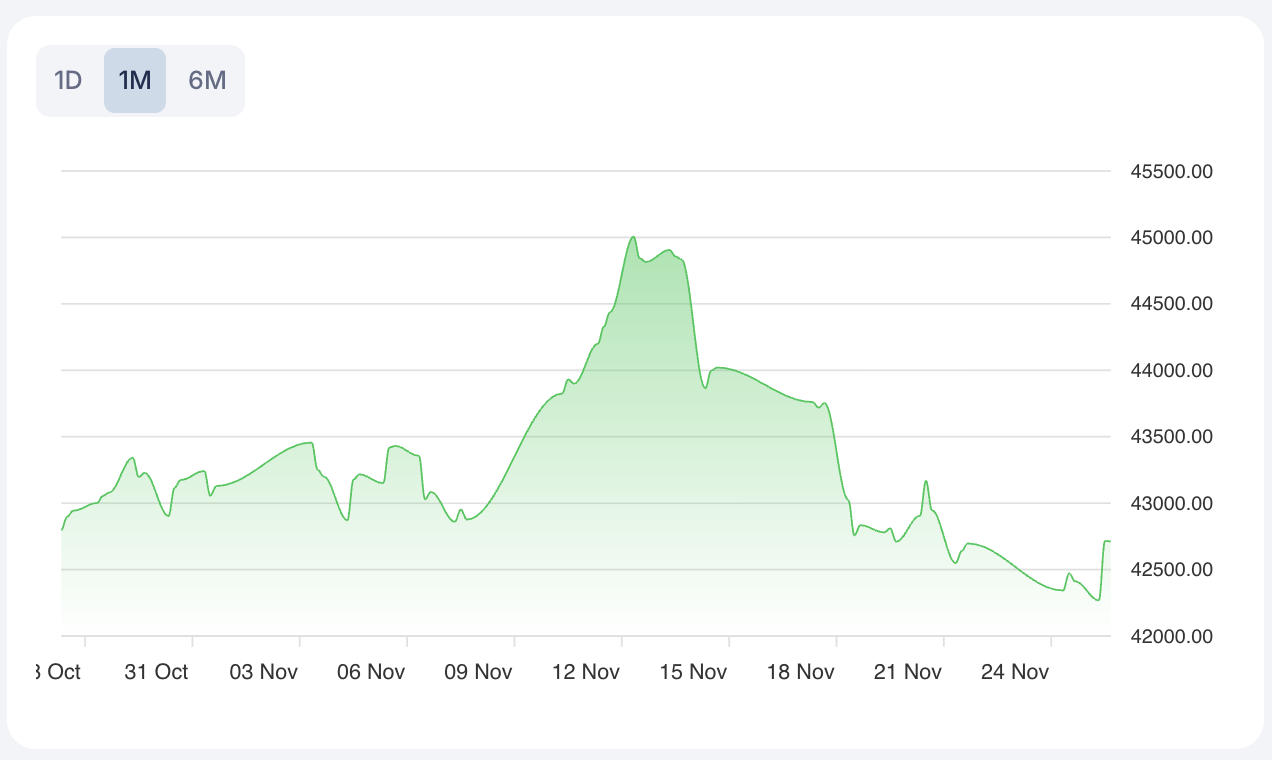This screenshot has height=760, width=1272.
Task: Click the 45000.00 price axis label
Action: tap(1171, 238)
